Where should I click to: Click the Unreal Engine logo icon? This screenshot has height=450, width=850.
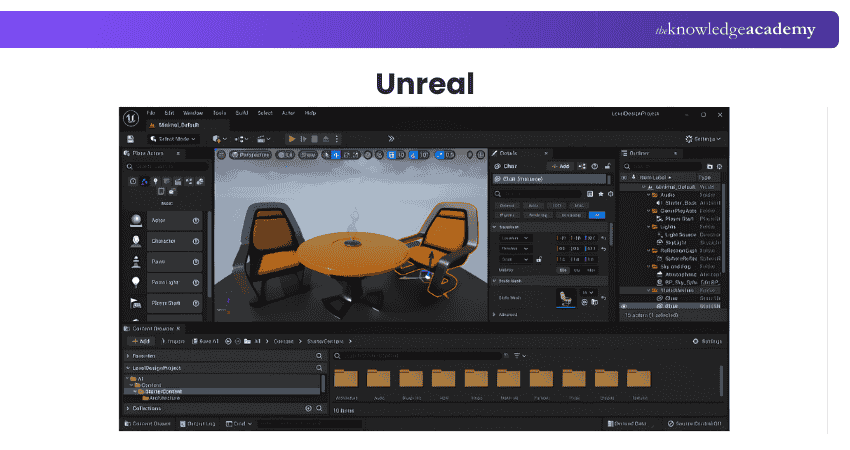(131, 118)
